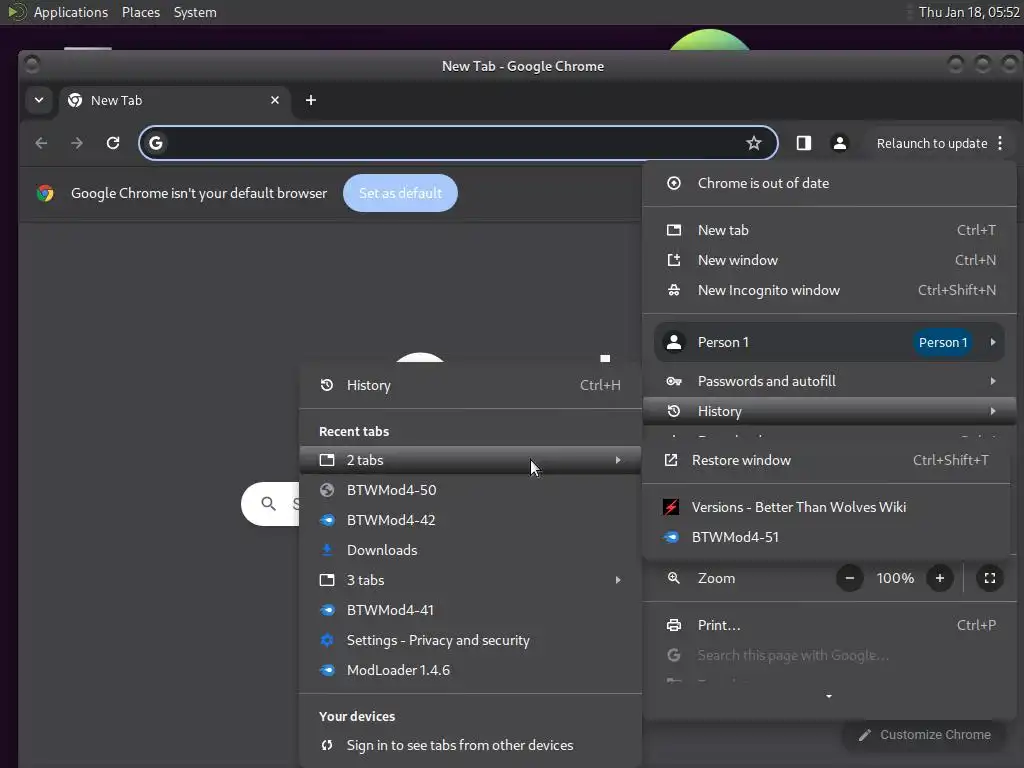Click the Zoom magnifier icon

pos(673,578)
